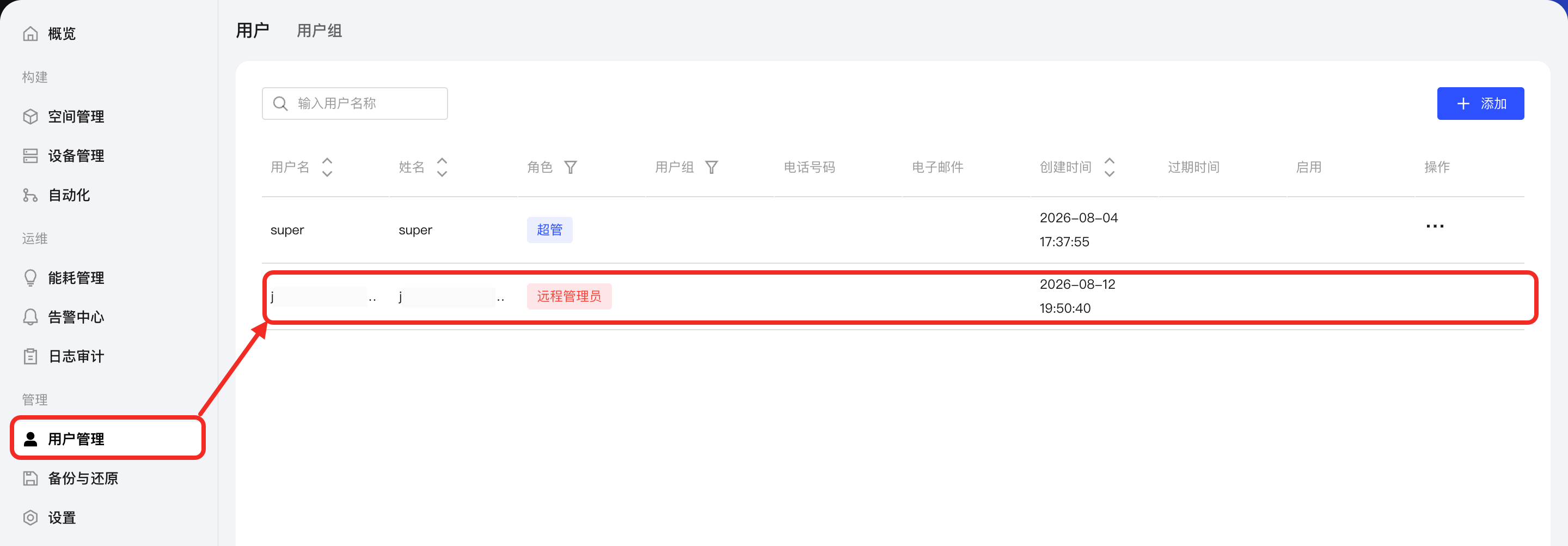Click the 用户管理 person icon
The image size is (1568, 546).
pos(30,439)
